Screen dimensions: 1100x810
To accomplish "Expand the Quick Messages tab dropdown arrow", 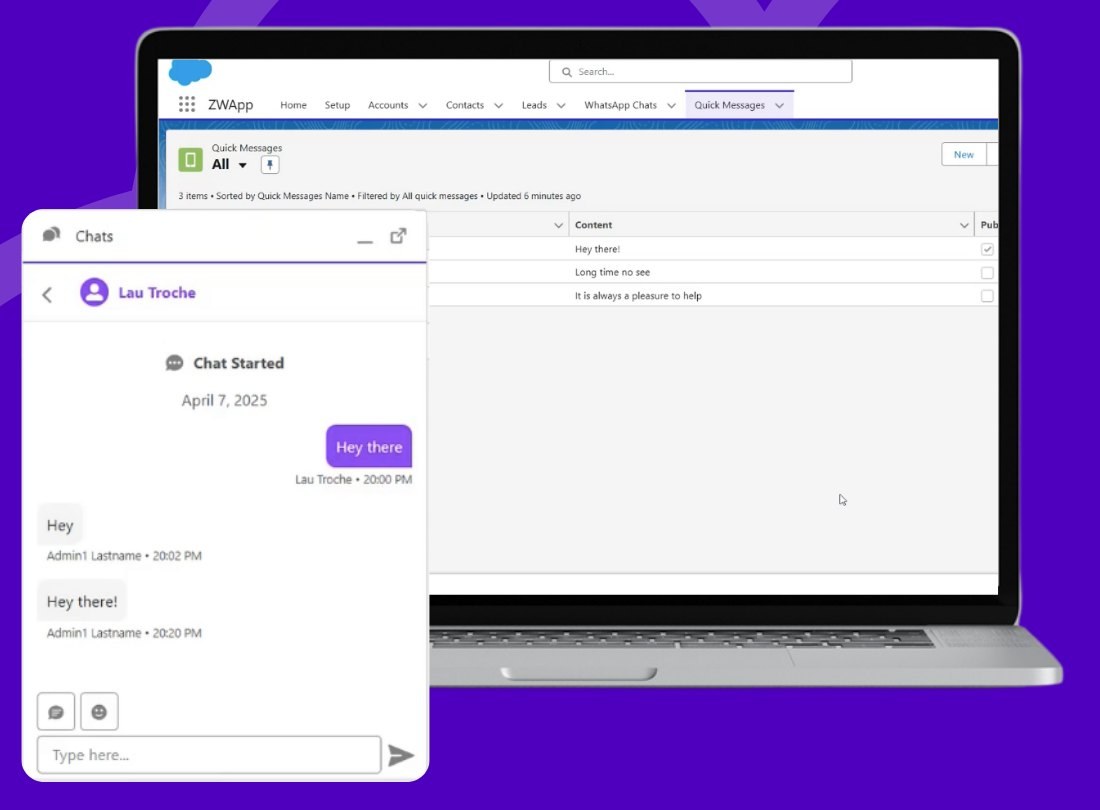I will click(x=779, y=106).
